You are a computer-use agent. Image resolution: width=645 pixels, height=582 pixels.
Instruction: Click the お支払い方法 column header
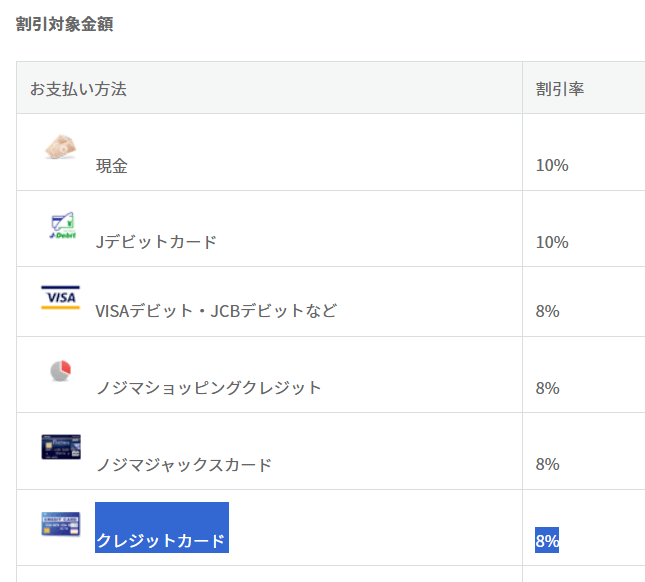click(78, 89)
